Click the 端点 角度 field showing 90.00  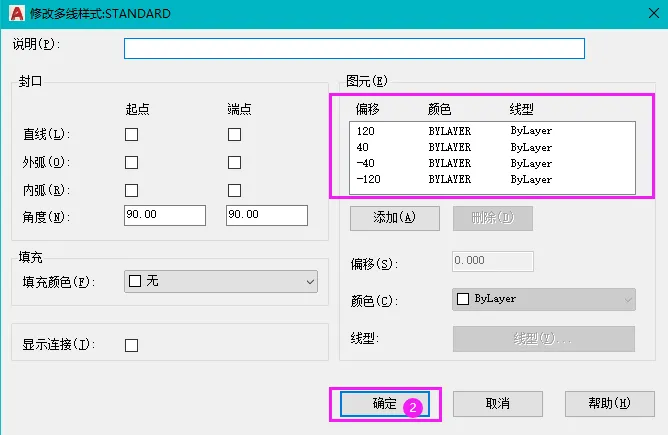pos(267,215)
